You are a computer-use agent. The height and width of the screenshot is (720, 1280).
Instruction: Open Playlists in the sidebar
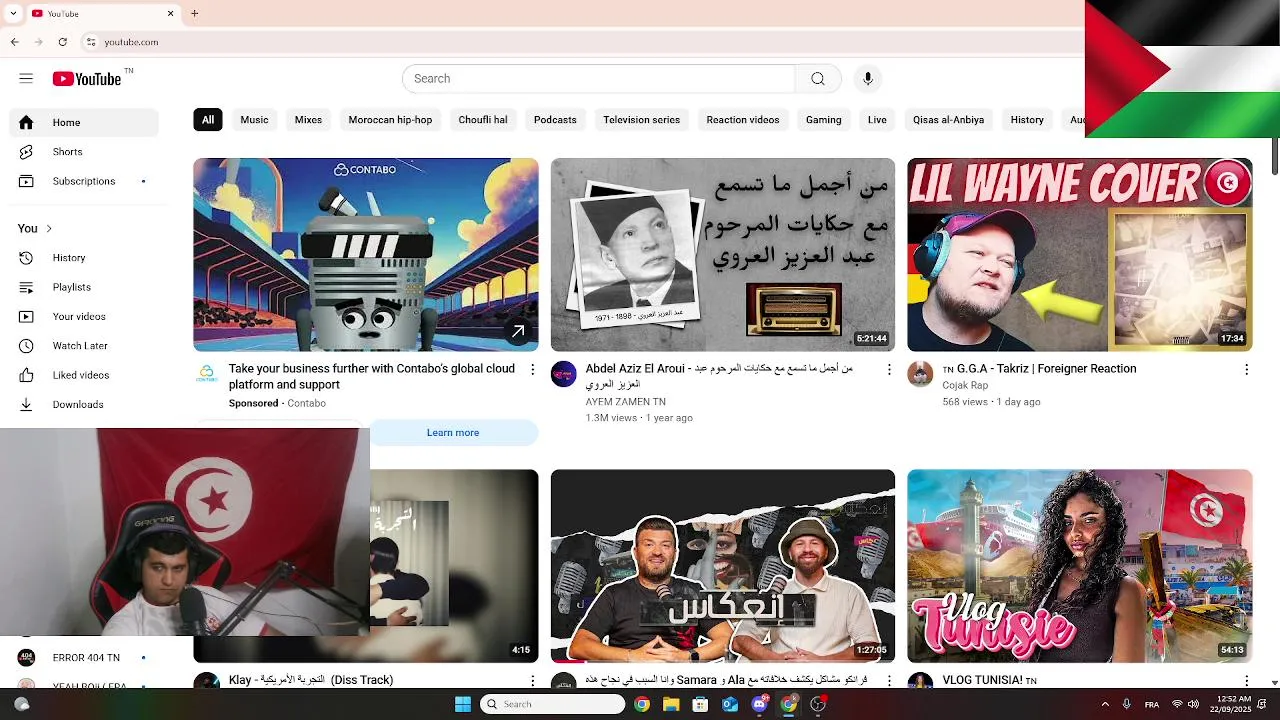coord(84,287)
